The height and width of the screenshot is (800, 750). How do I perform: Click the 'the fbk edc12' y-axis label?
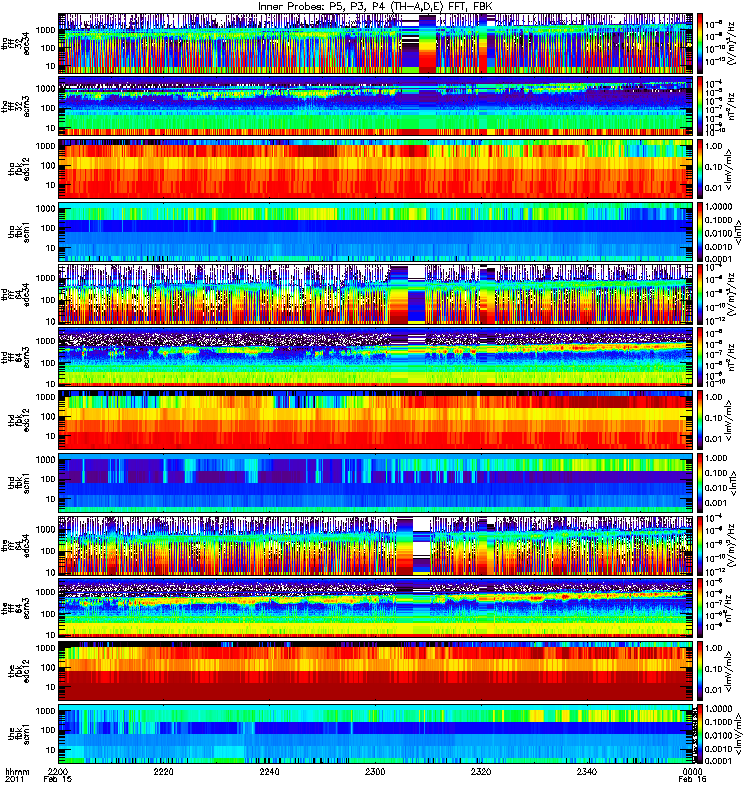19,671
